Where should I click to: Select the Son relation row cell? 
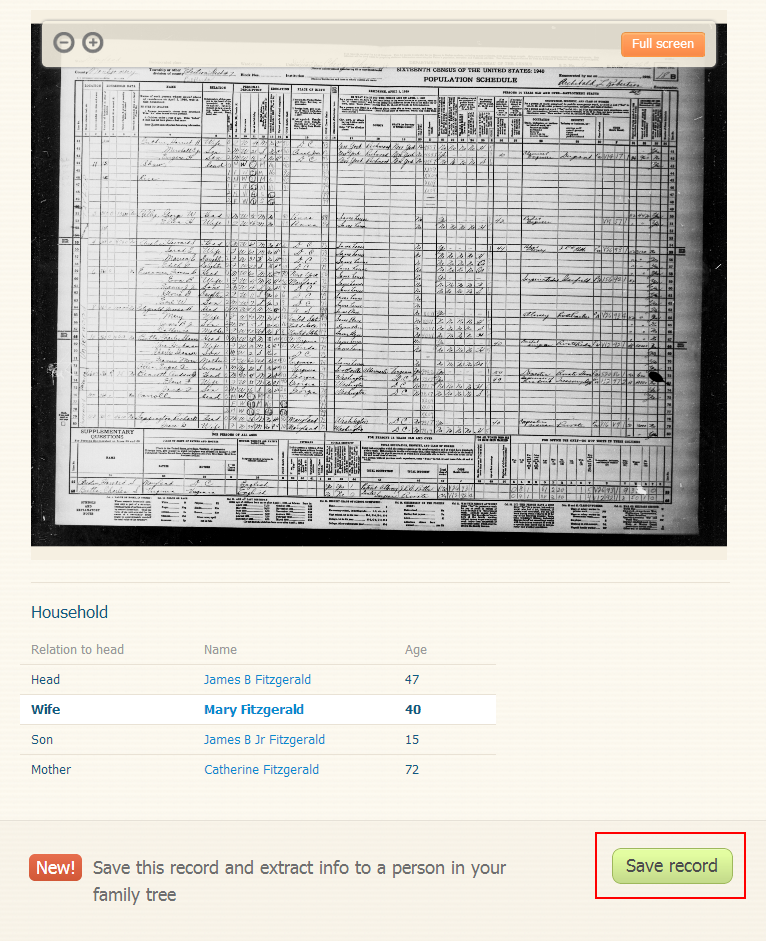42,739
